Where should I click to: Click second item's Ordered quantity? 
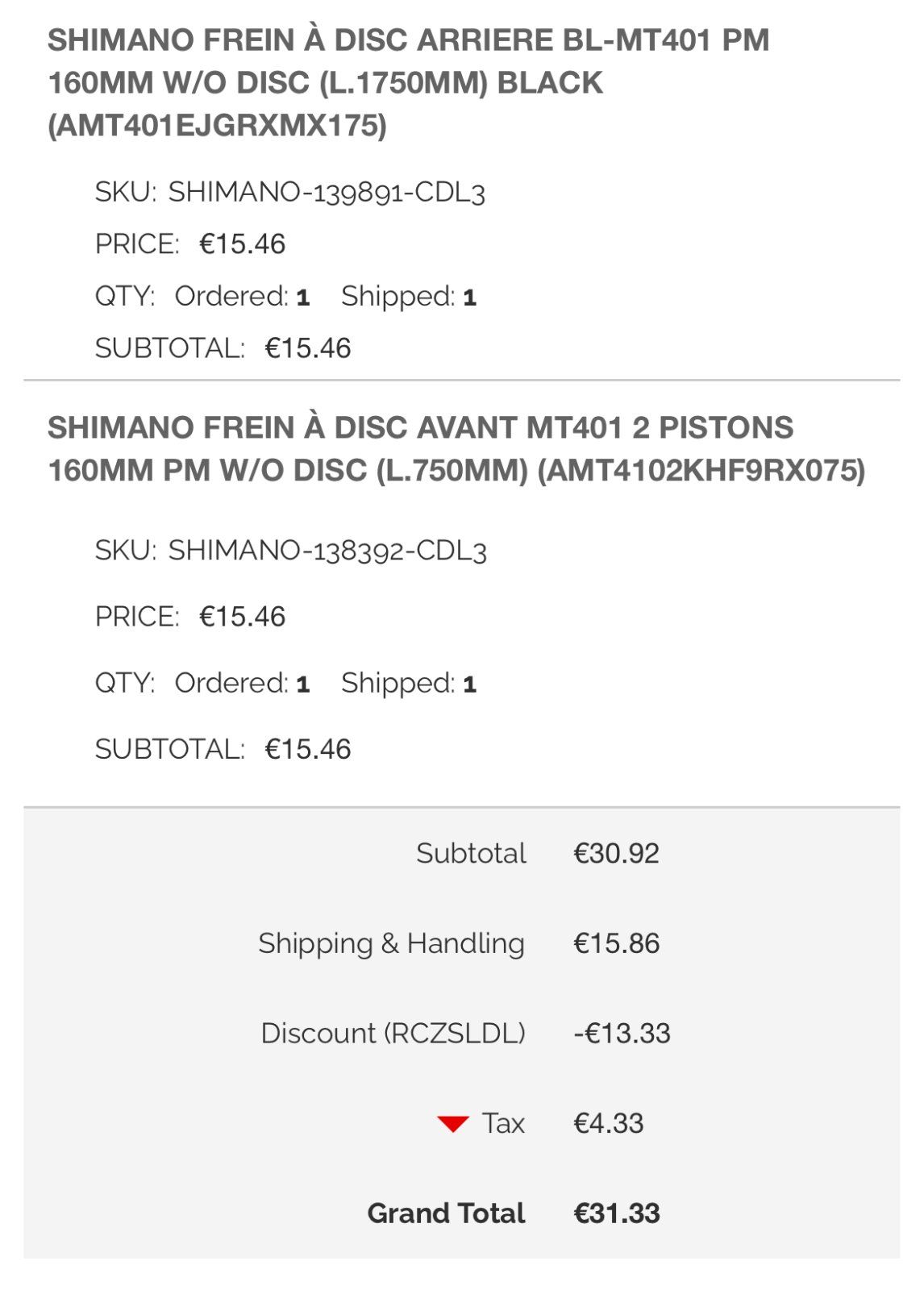[302, 685]
